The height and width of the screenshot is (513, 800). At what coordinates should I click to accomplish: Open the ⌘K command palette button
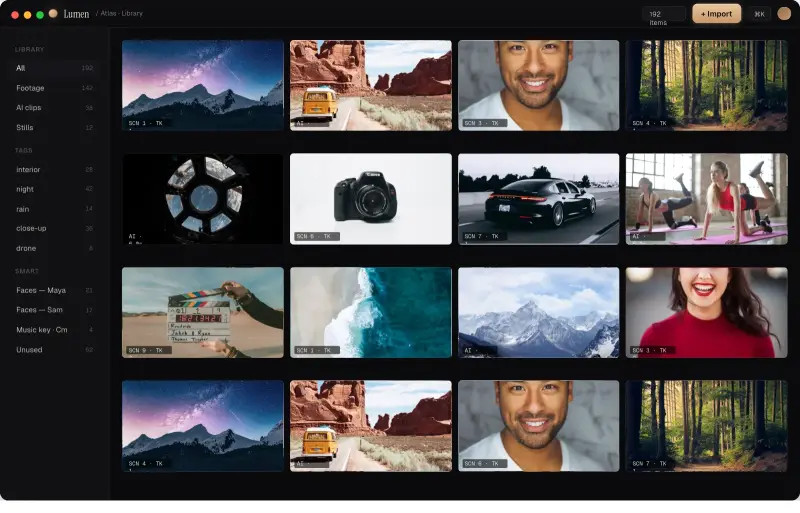pyautogui.click(x=759, y=14)
